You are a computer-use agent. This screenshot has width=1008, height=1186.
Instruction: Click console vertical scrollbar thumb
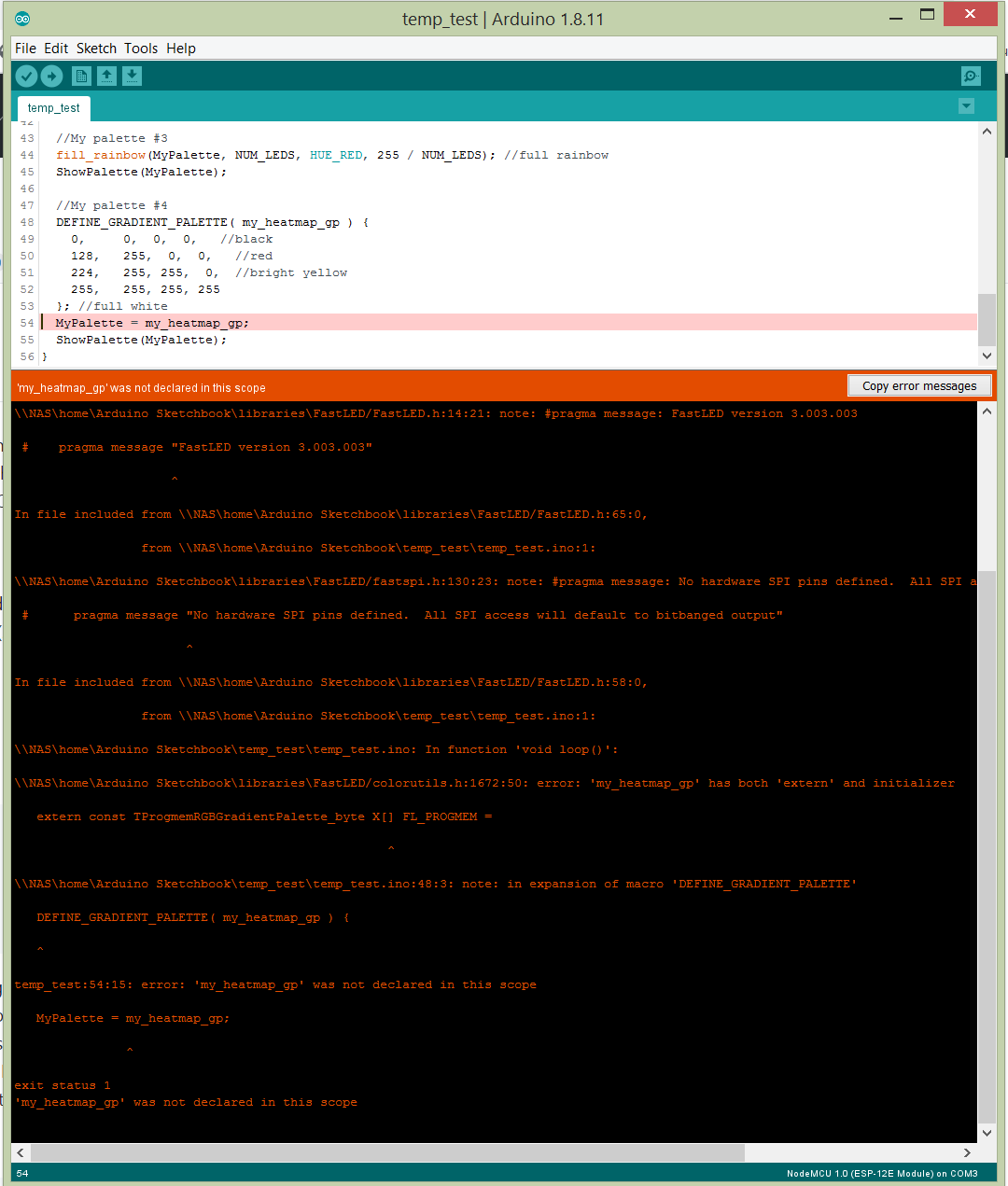[x=987, y=847]
